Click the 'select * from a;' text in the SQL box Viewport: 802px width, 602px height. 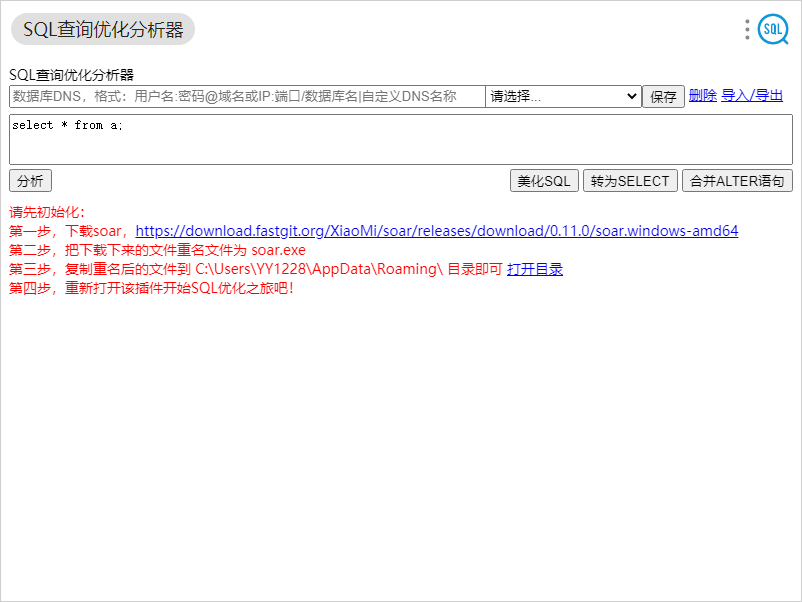point(68,125)
